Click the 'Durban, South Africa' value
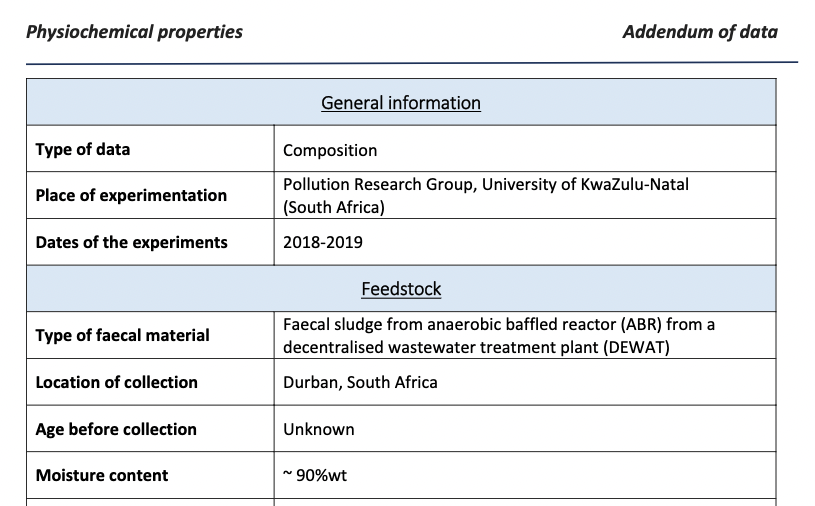 (360, 382)
